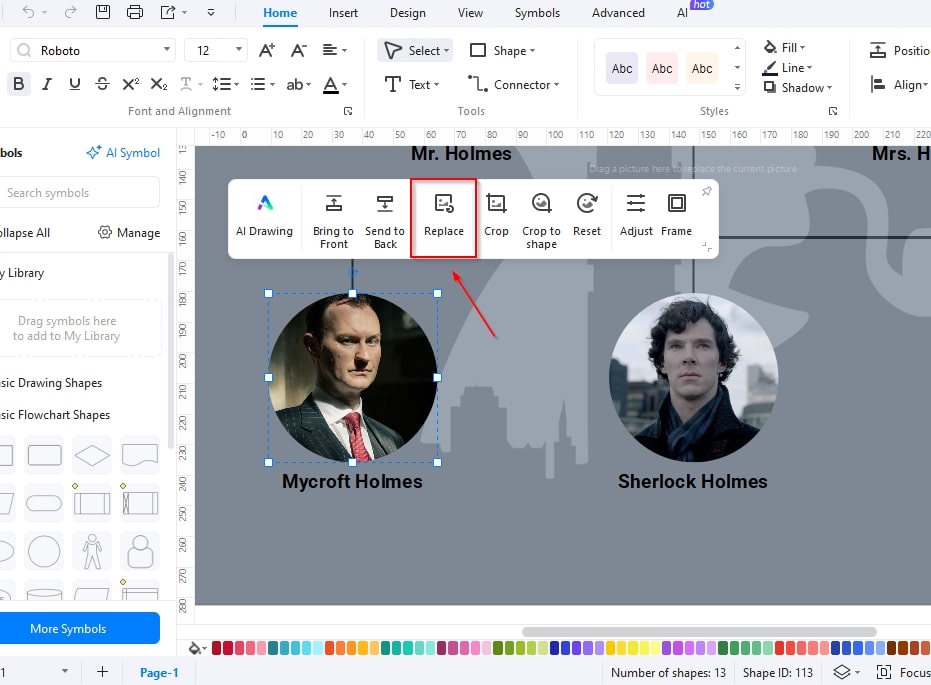Toggle Bold formatting
This screenshot has height=685, width=931.
click(x=18, y=84)
